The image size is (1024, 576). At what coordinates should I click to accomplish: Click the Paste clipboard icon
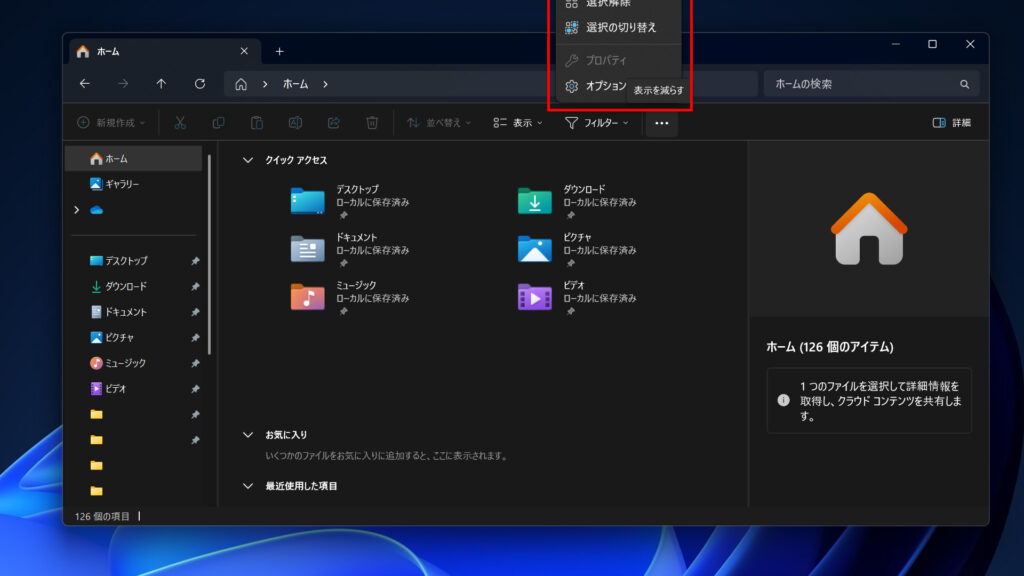tap(257, 123)
